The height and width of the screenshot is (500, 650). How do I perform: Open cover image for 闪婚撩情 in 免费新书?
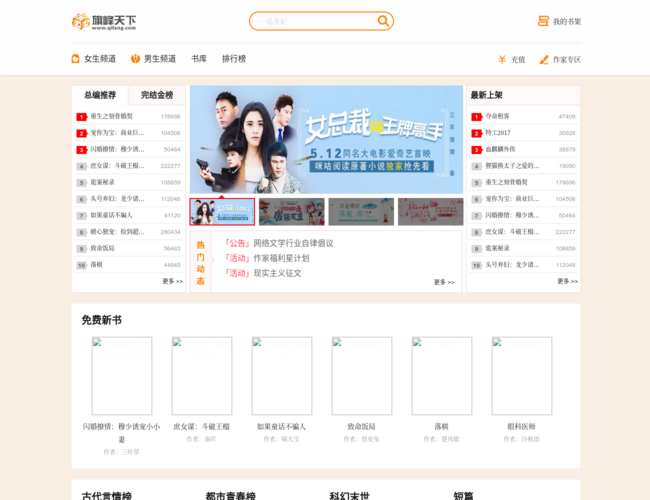click(x=122, y=376)
